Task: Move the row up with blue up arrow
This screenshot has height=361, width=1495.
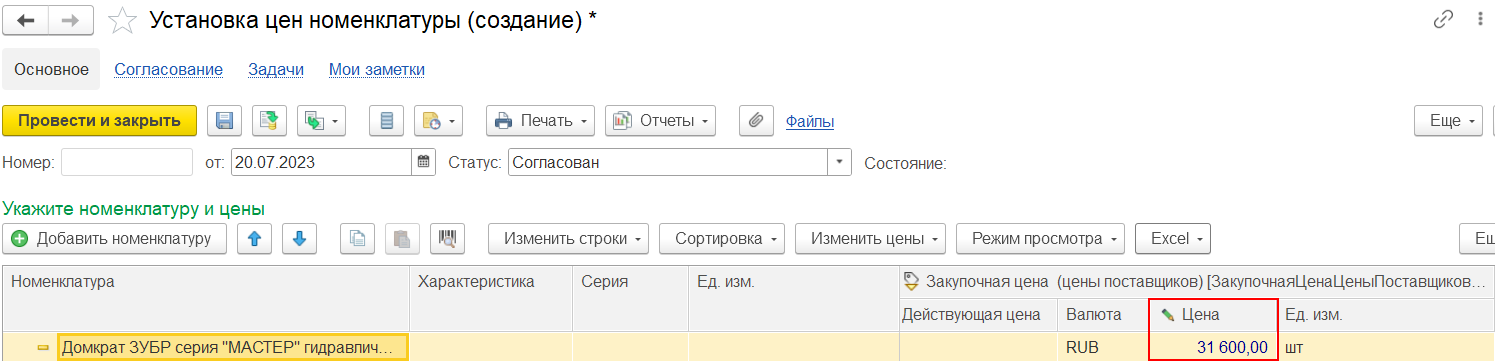Action: [x=254, y=239]
